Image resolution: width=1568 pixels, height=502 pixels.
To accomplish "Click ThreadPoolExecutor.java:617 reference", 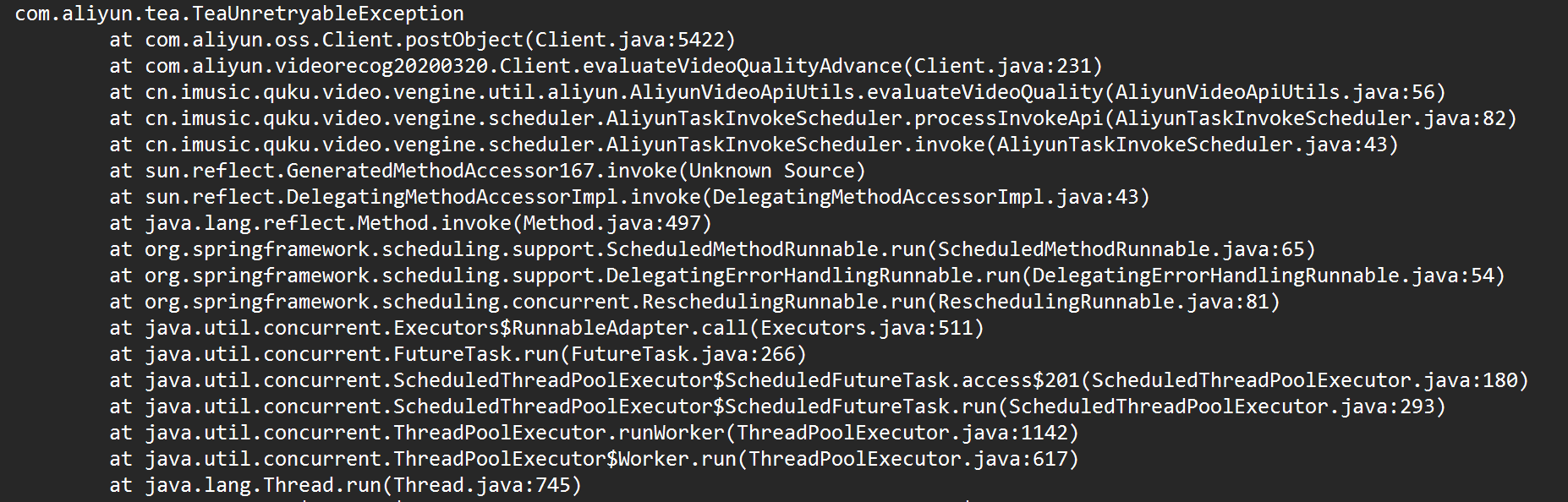I will coord(907,459).
